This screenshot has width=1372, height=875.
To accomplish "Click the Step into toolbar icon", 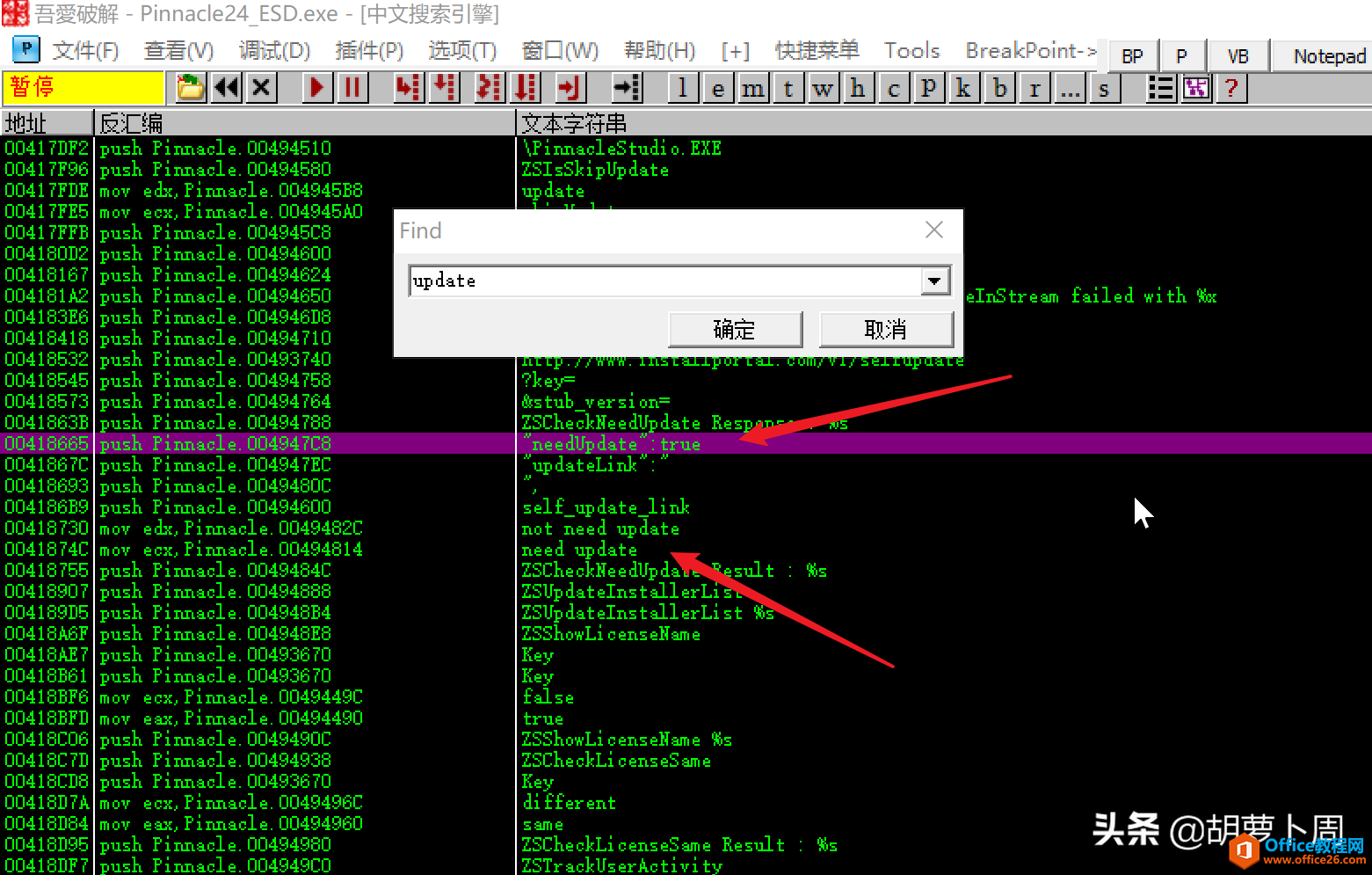I will (x=408, y=88).
